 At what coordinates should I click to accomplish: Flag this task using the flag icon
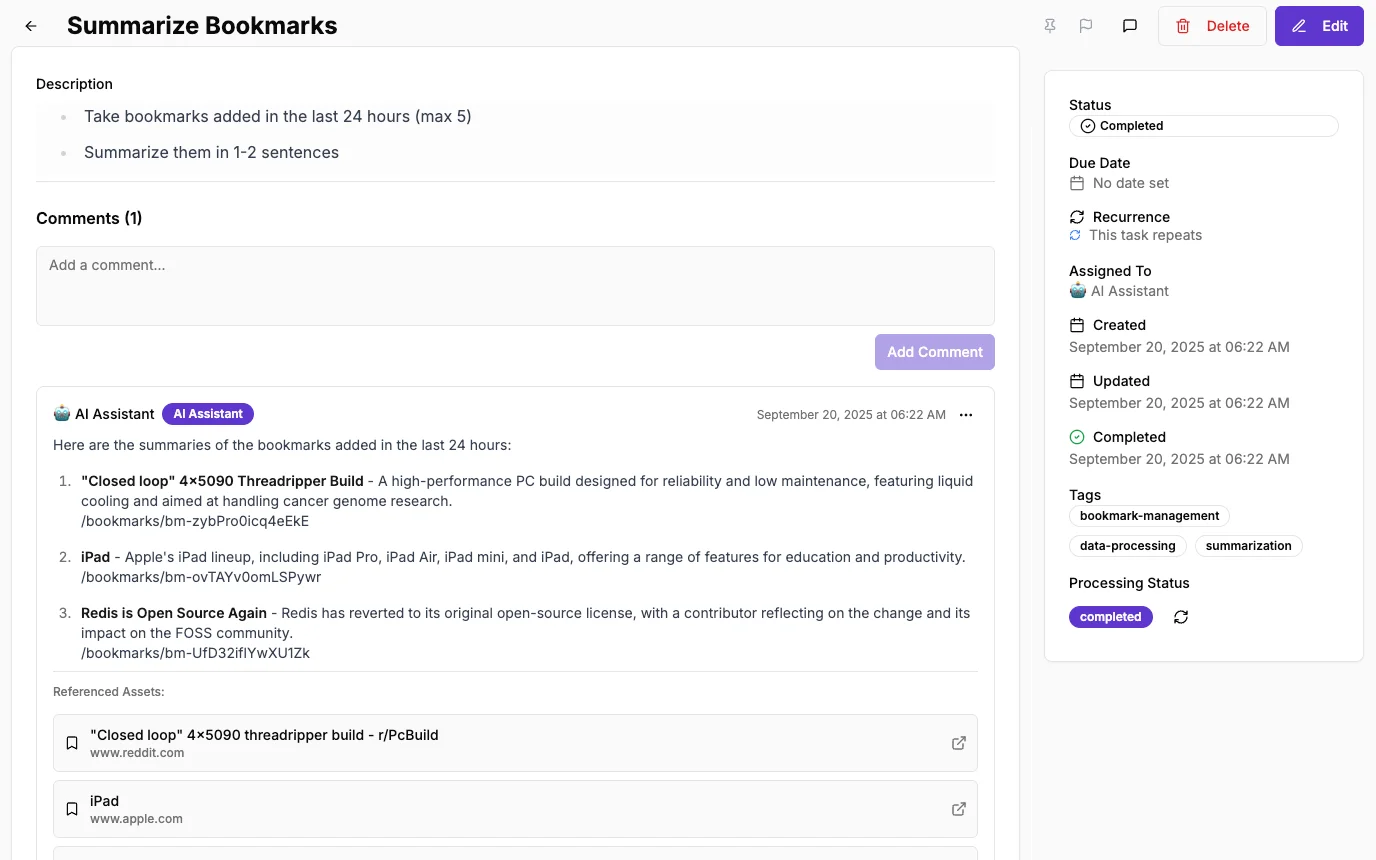pos(1086,25)
